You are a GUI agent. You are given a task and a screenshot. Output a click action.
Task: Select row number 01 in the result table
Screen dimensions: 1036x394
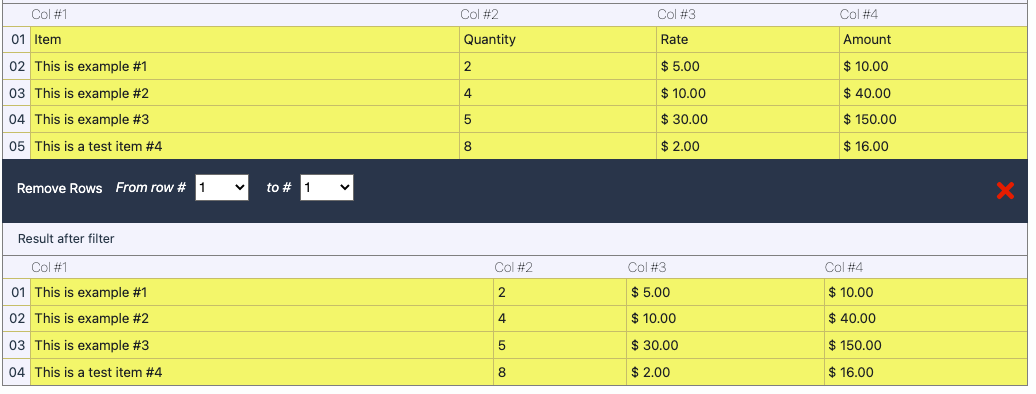pyautogui.click(x=17, y=292)
